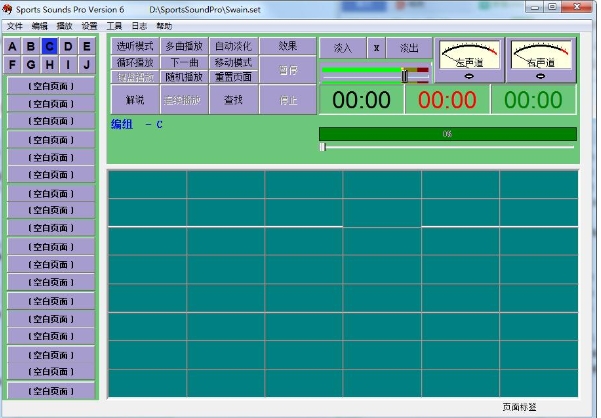Viewport: 601px width, 418px height.
Task: Click the 查找 search button
Action: pos(233,100)
